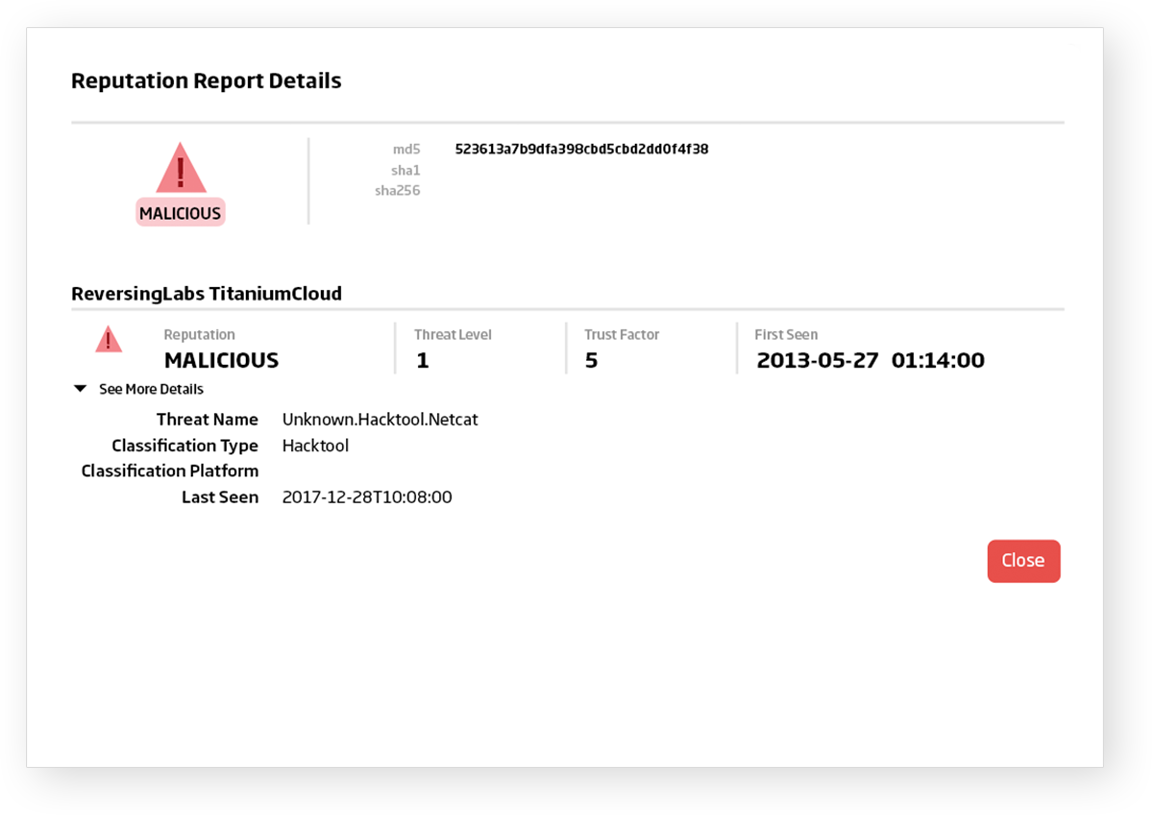Image resolution: width=1152 pixels, height=815 pixels.
Task: Click the small warning icon beside Reputation
Action: [x=109, y=340]
